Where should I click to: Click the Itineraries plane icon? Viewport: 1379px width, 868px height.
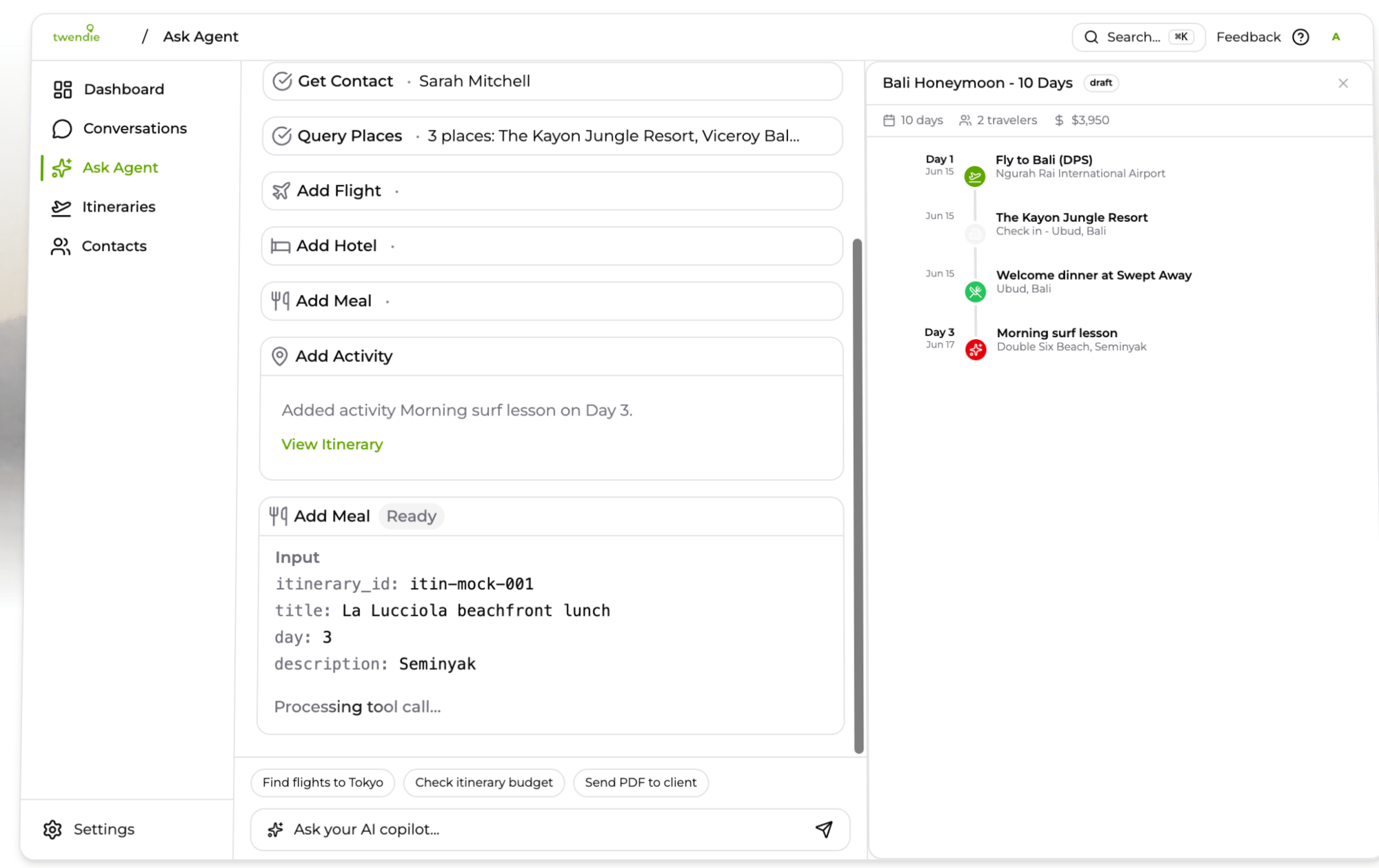61,207
